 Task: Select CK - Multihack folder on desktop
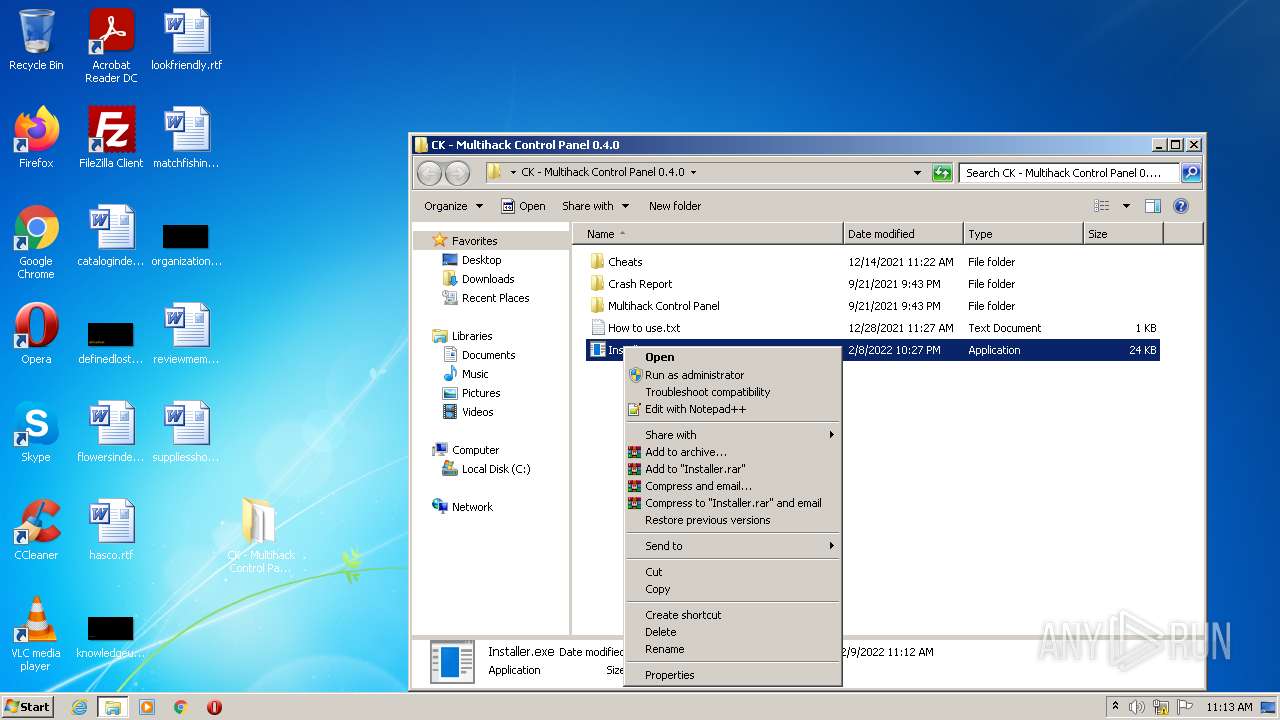(x=260, y=536)
